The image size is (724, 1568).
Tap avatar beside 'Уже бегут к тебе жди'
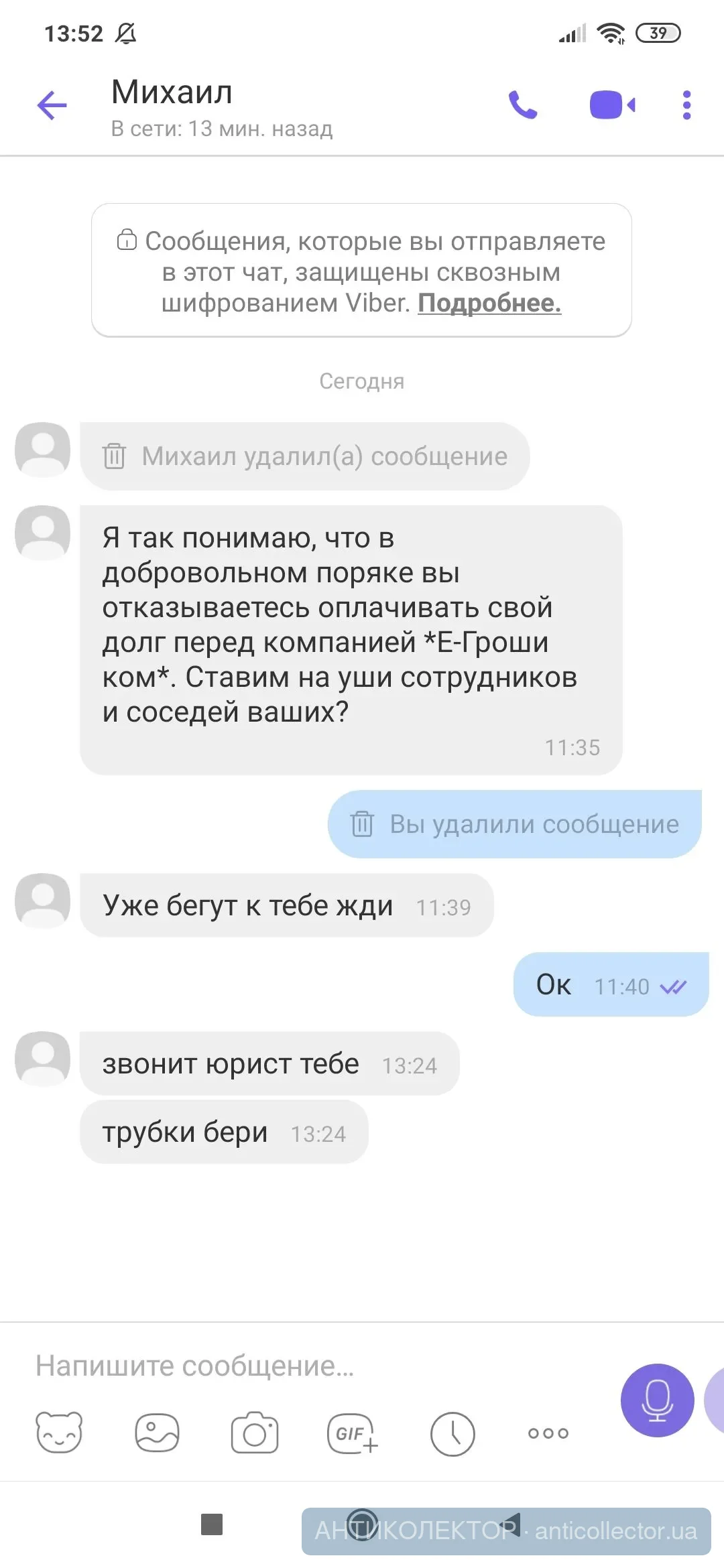[43, 901]
